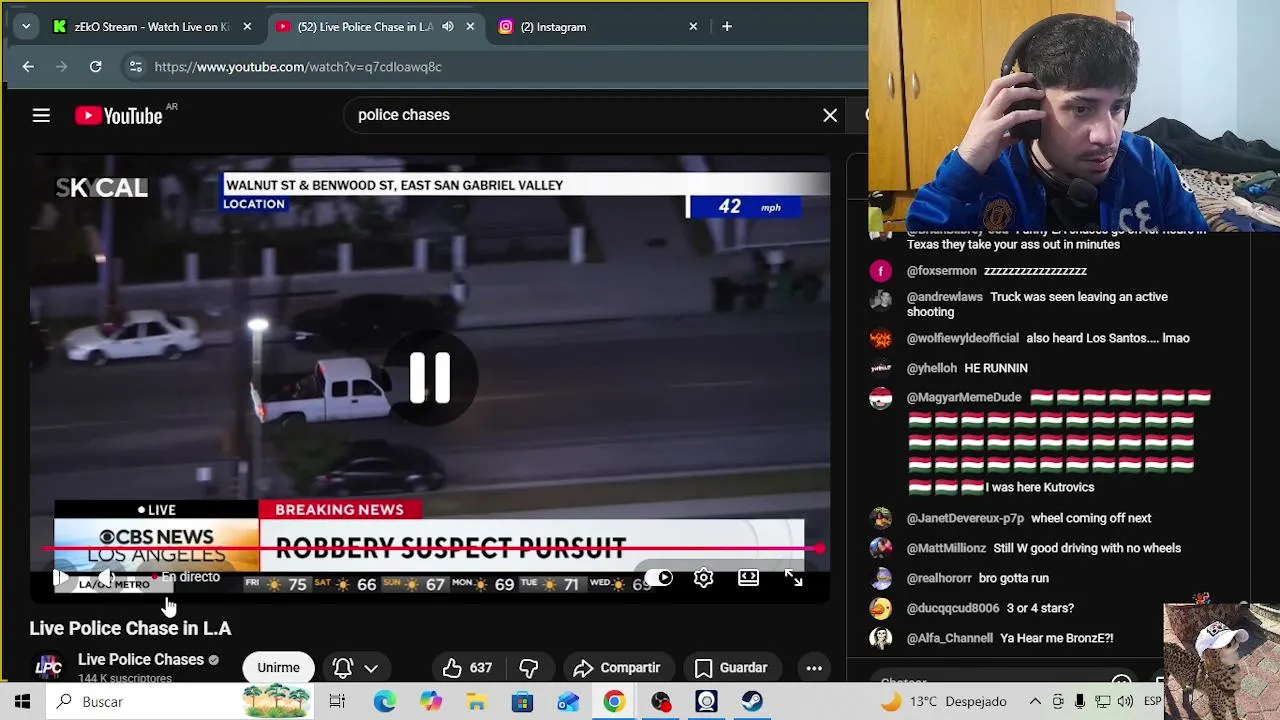Open Task View on taskbar
1280x720 pixels.
tap(337, 702)
